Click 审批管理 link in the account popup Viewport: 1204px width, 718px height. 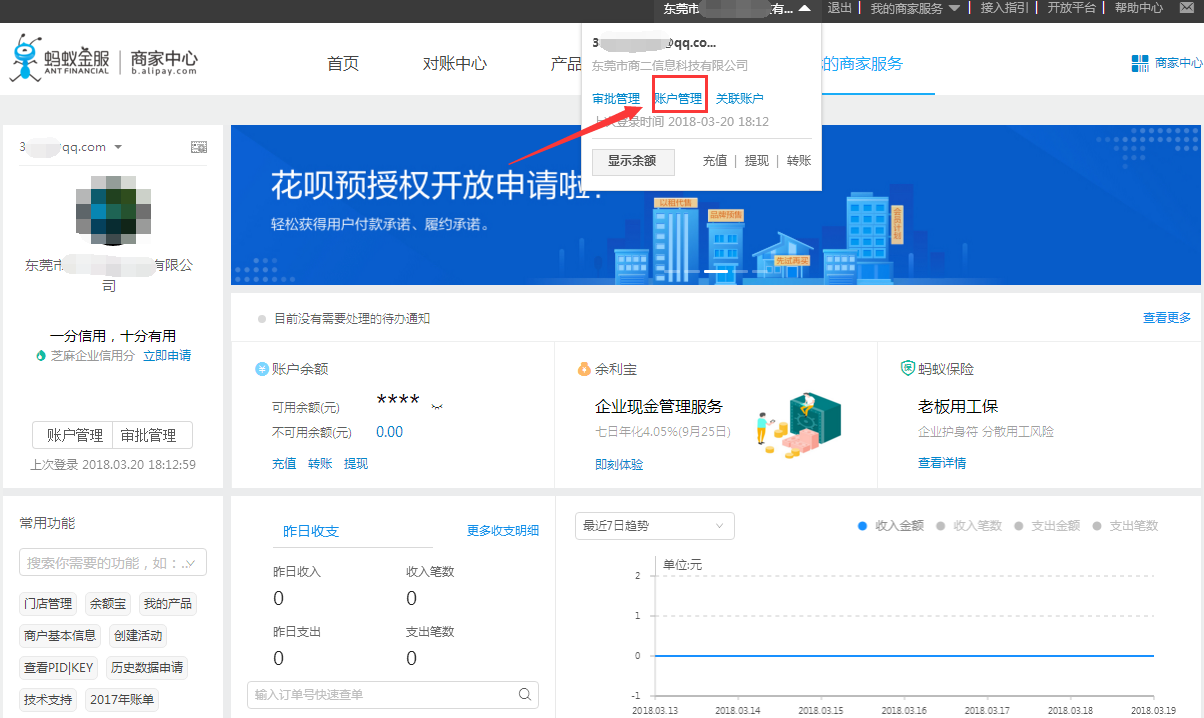point(616,99)
